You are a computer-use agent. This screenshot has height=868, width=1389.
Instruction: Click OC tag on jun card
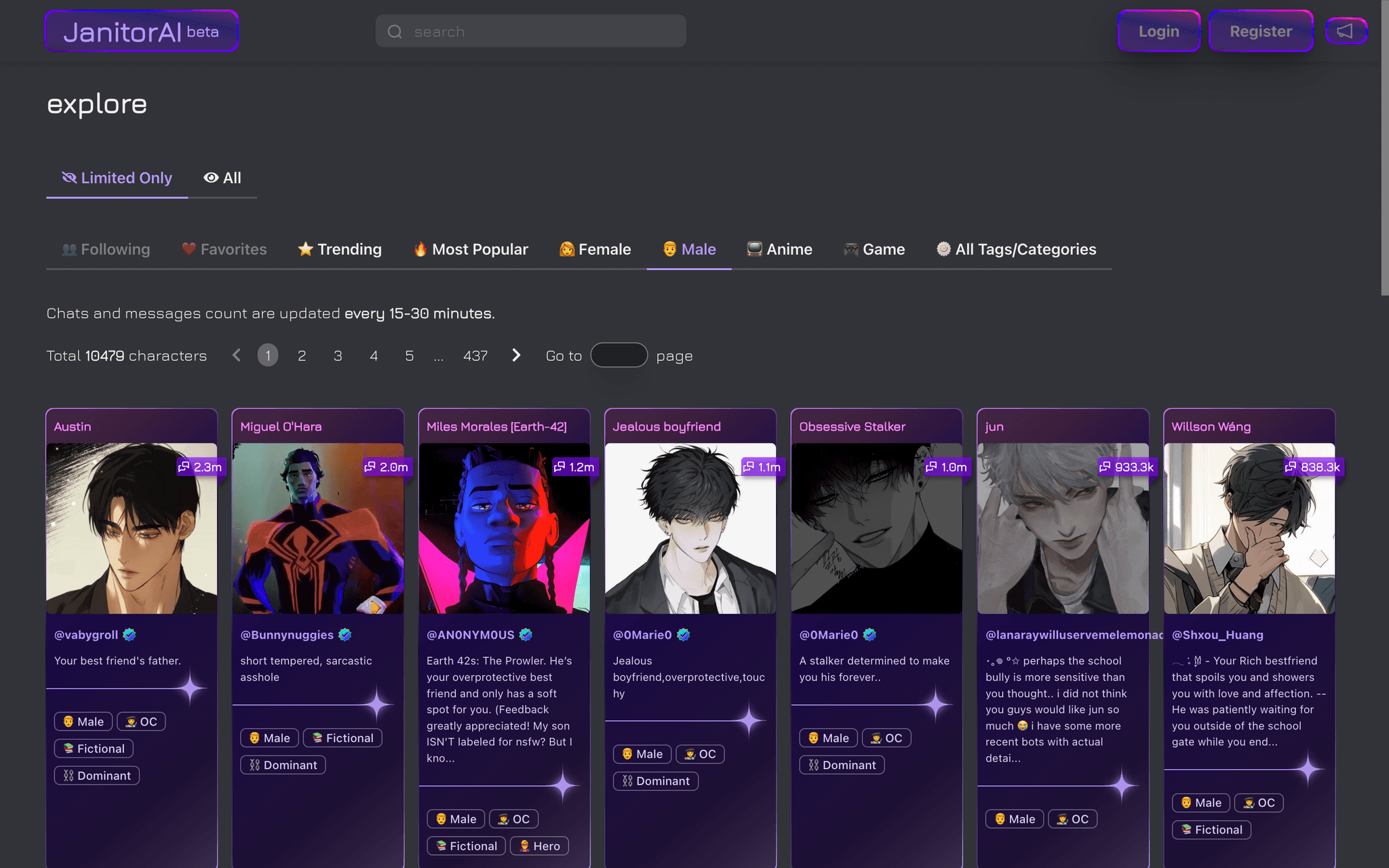click(1073, 819)
